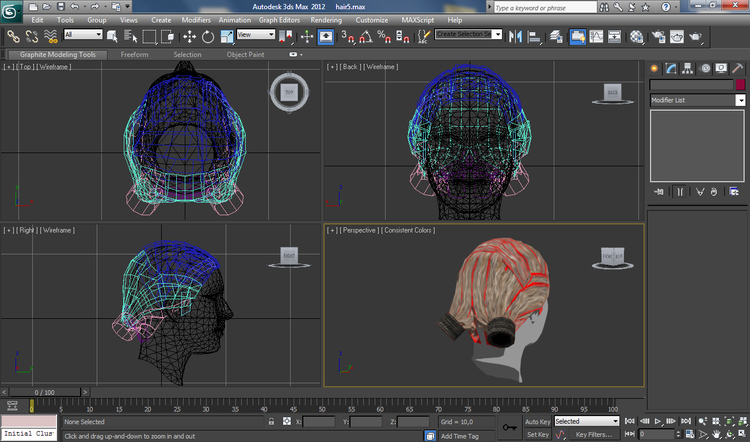Open the selection filter All dropdown
Viewport: 750px width, 442px height.
point(83,34)
